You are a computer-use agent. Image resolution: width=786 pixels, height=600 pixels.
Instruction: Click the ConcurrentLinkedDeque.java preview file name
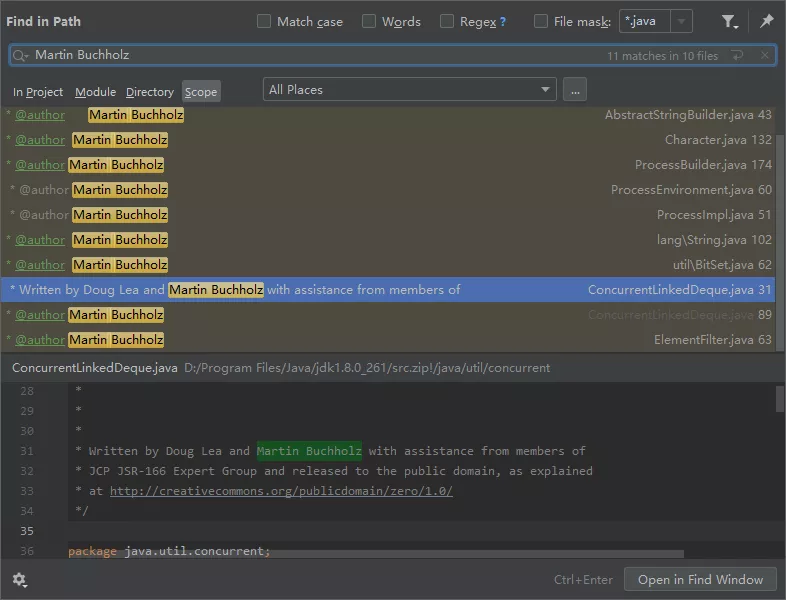(x=95, y=368)
